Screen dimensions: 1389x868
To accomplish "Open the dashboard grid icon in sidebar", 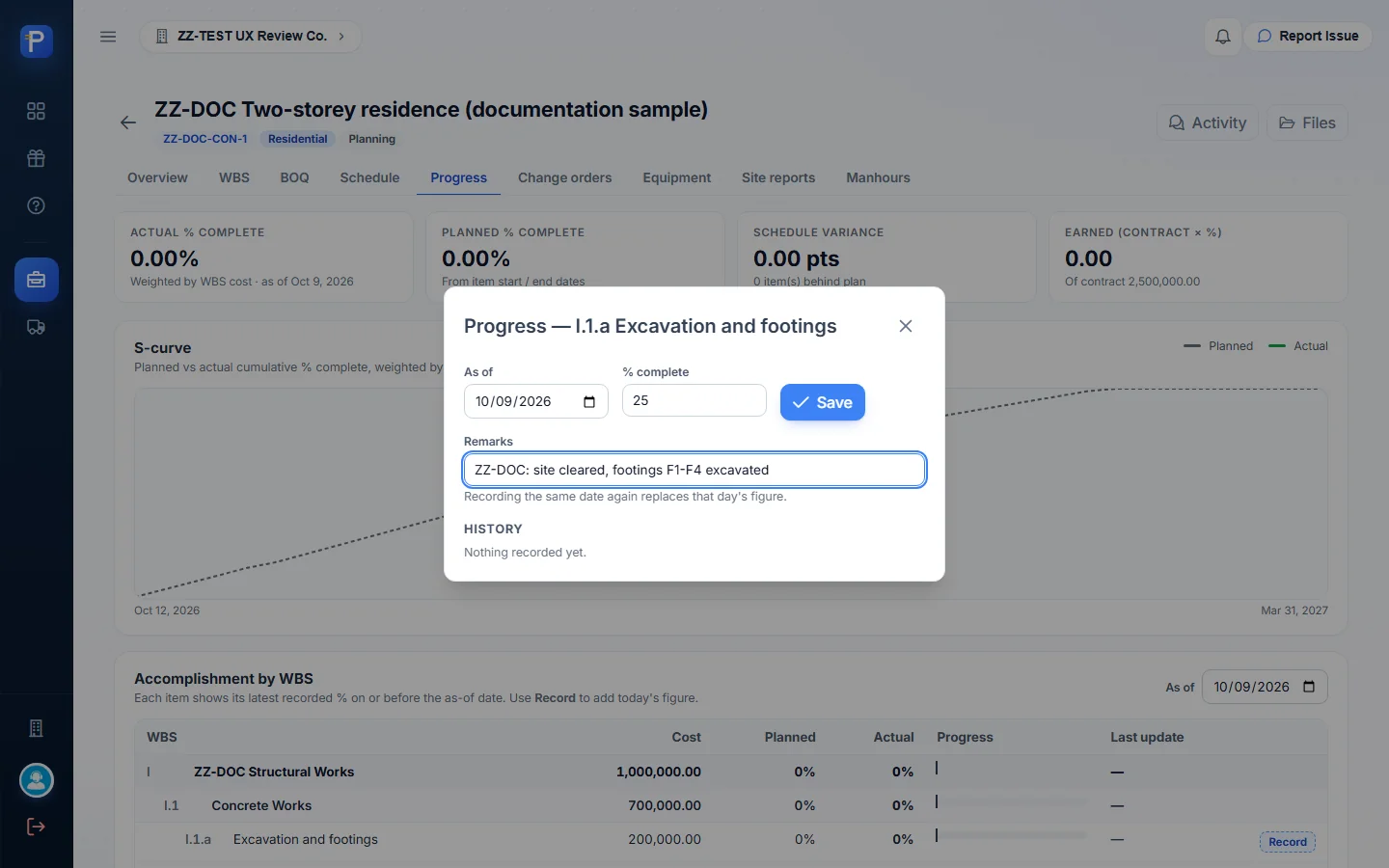I will (x=37, y=111).
